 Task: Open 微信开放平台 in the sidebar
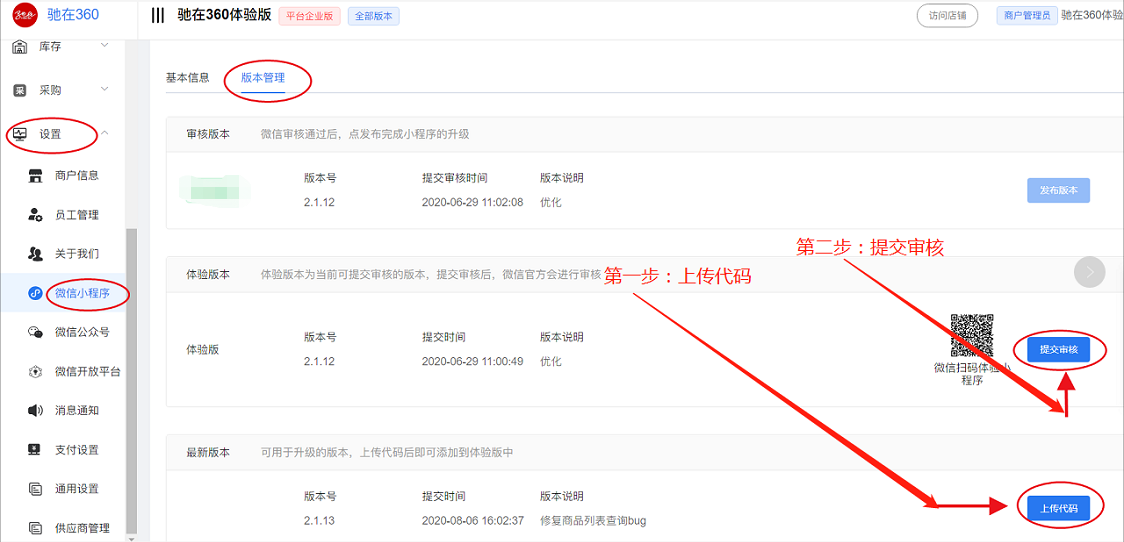pos(87,371)
